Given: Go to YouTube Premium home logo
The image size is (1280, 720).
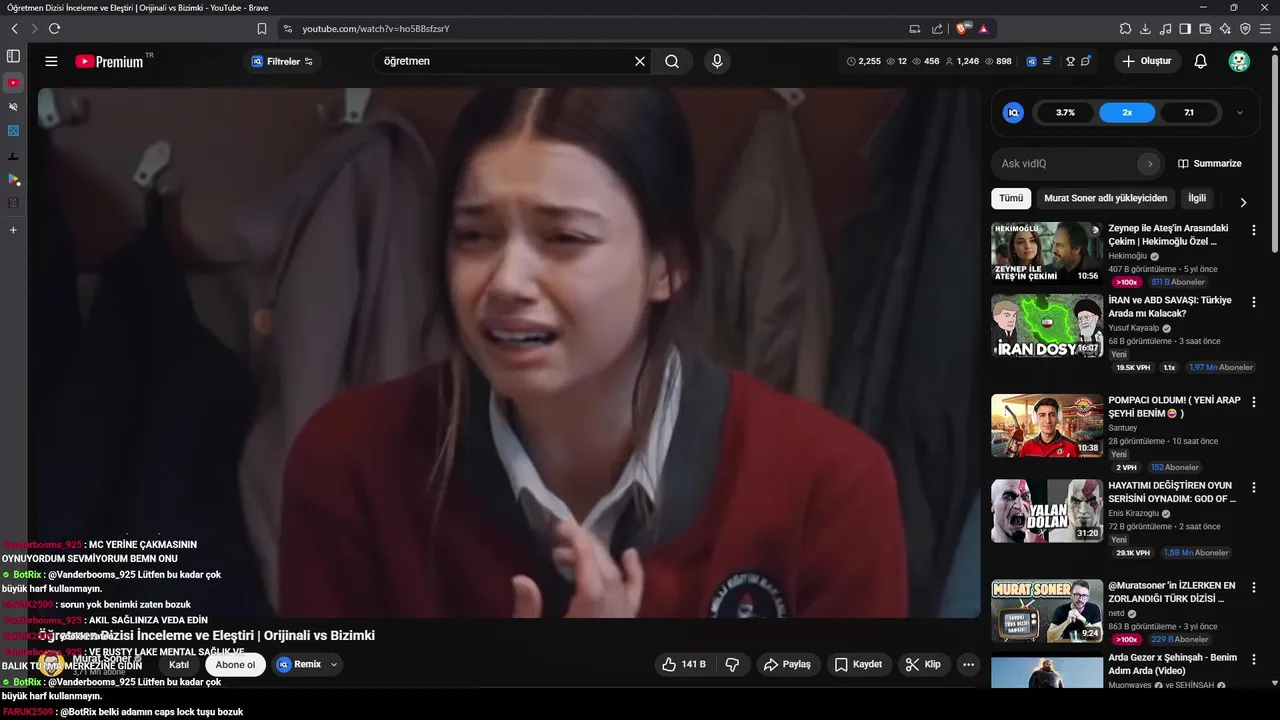Looking at the screenshot, I should pyautogui.click(x=110, y=61).
